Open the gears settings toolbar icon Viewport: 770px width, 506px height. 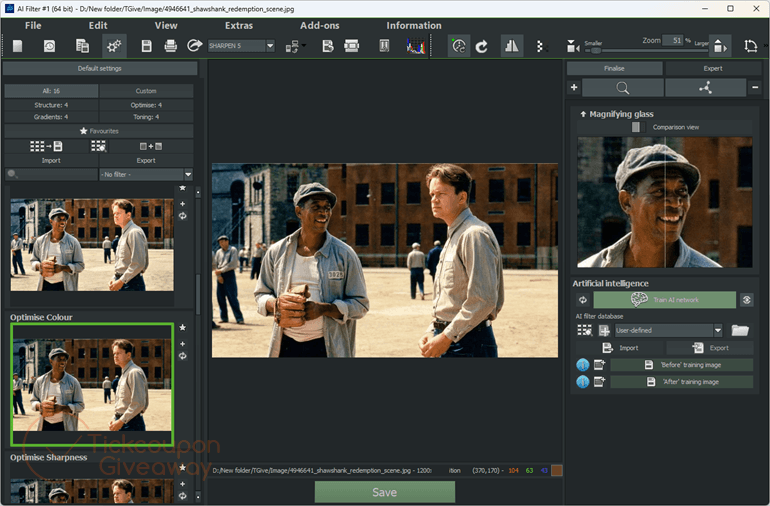[114, 46]
